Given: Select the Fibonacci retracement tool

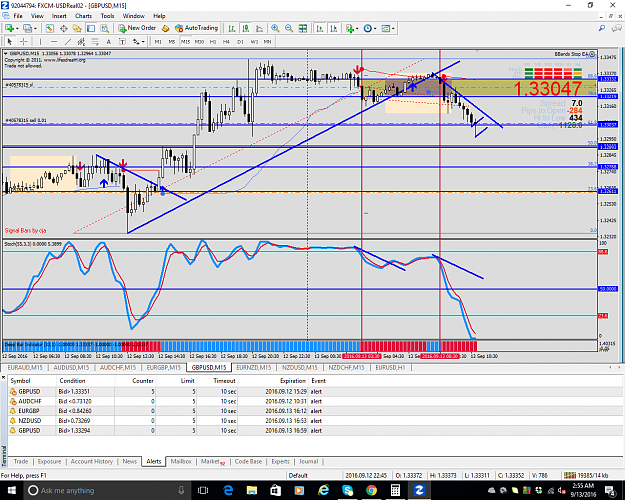Looking at the screenshot, I should point(95,41).
